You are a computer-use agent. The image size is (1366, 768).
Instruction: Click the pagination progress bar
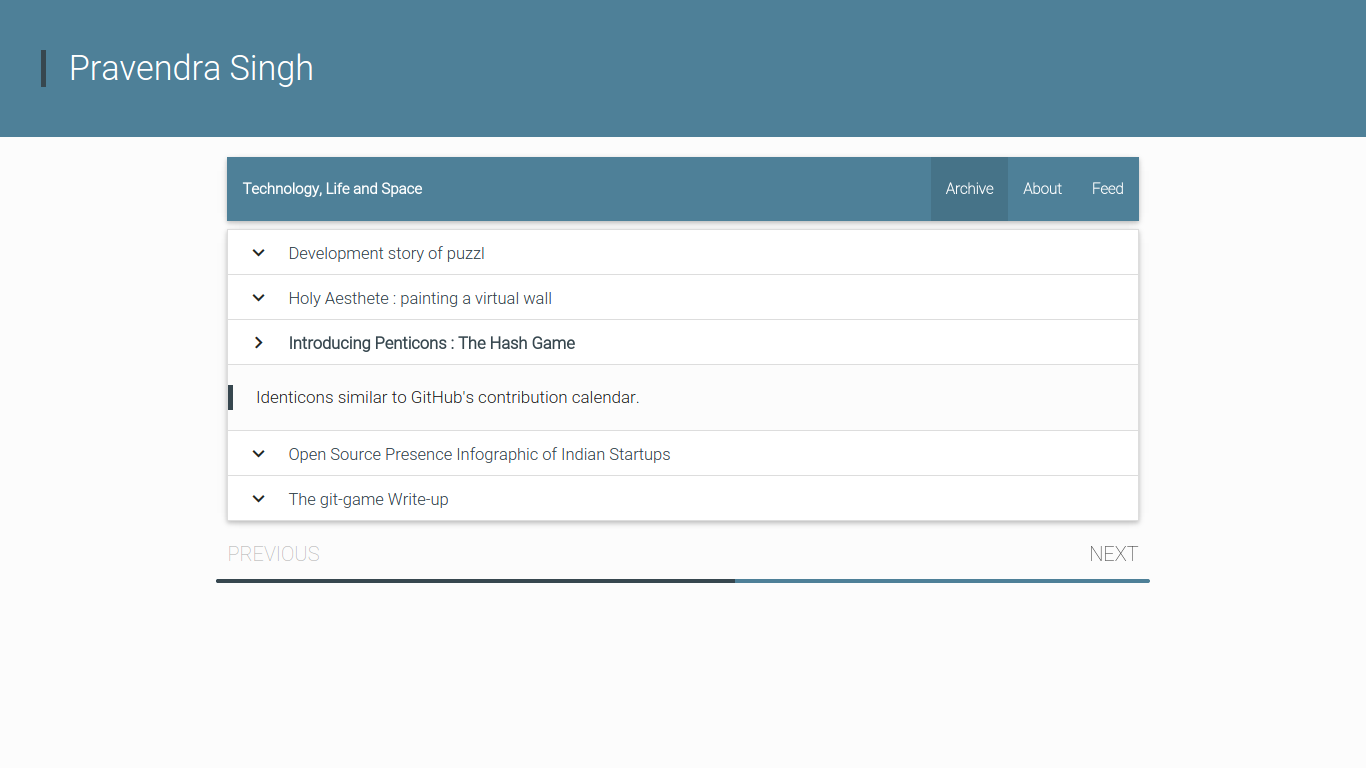pyautogui.click(x=683, y=581)
